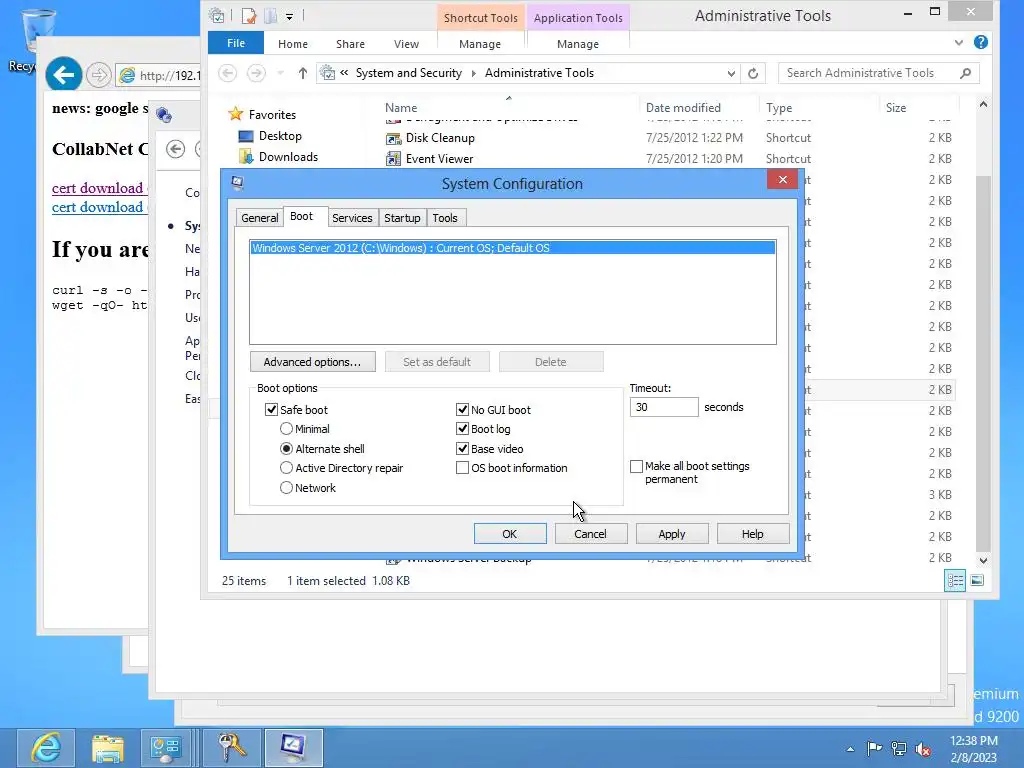Expand the Explorer ribbon chevron

[x=958, y=42]
